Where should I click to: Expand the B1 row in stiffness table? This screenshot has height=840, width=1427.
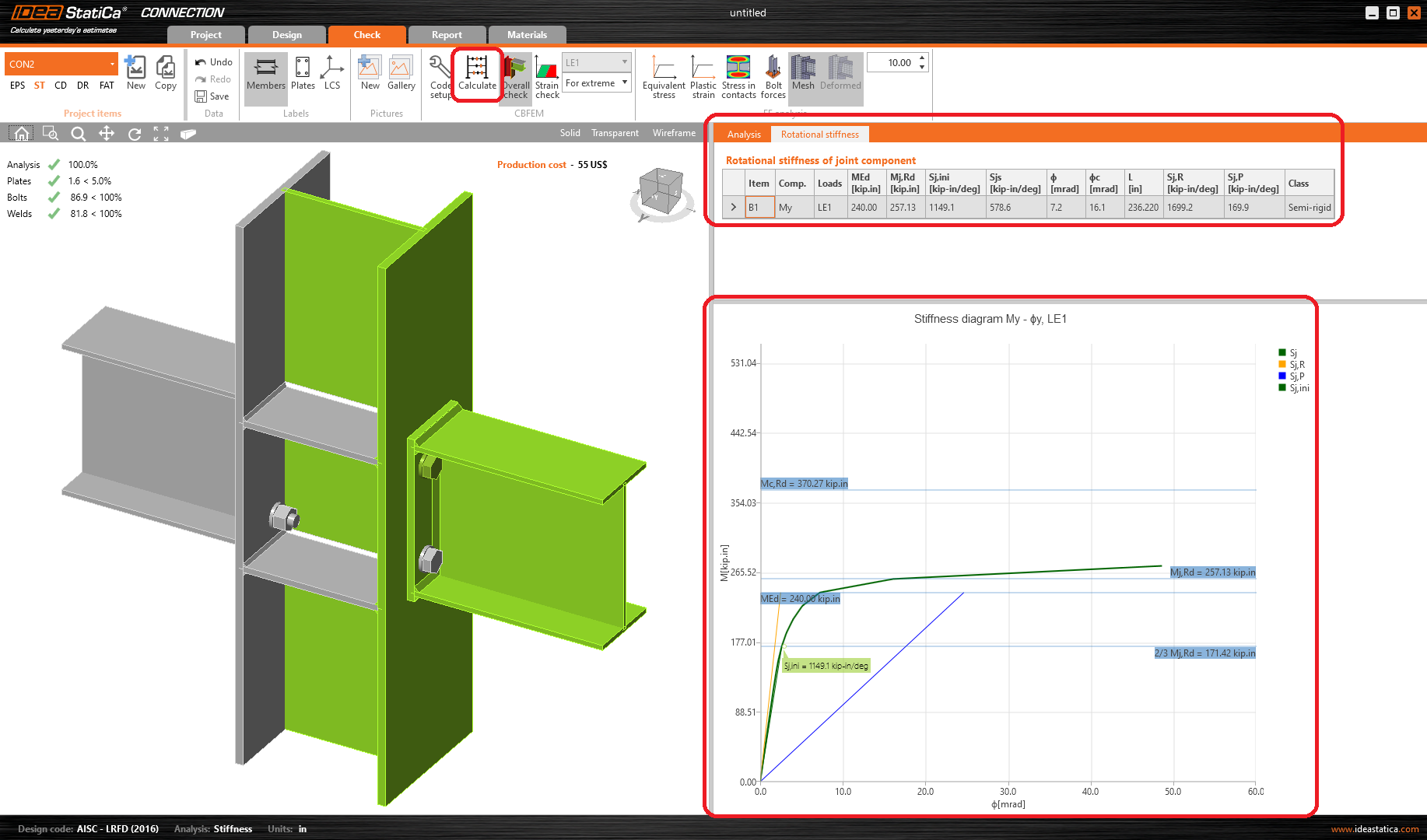pos(733,208)
